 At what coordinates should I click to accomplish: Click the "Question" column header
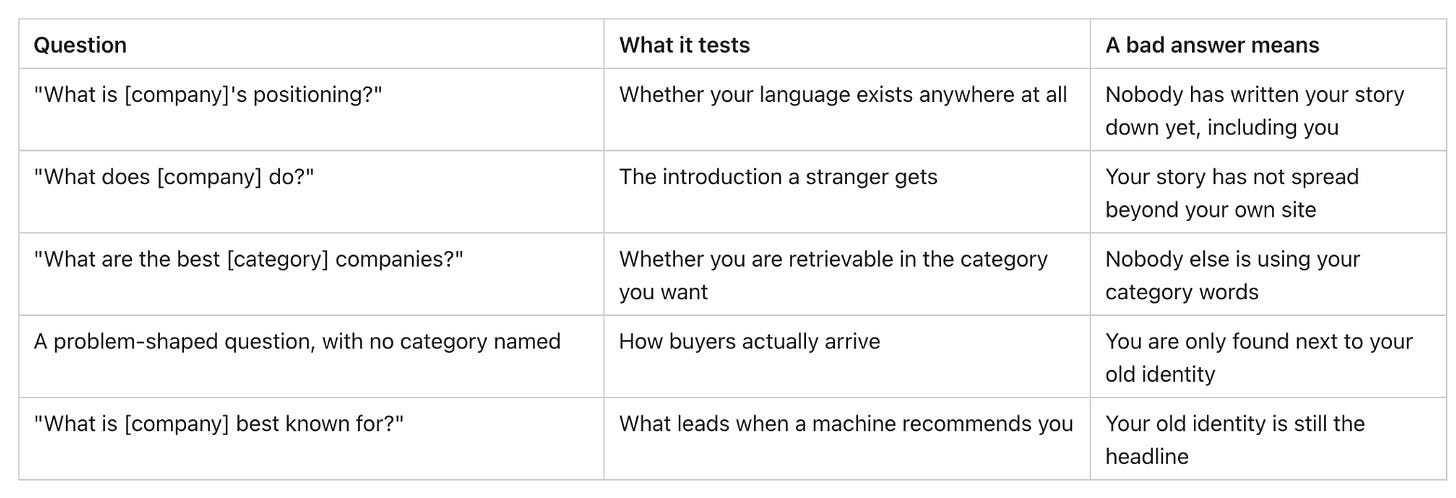coord(311,45)
